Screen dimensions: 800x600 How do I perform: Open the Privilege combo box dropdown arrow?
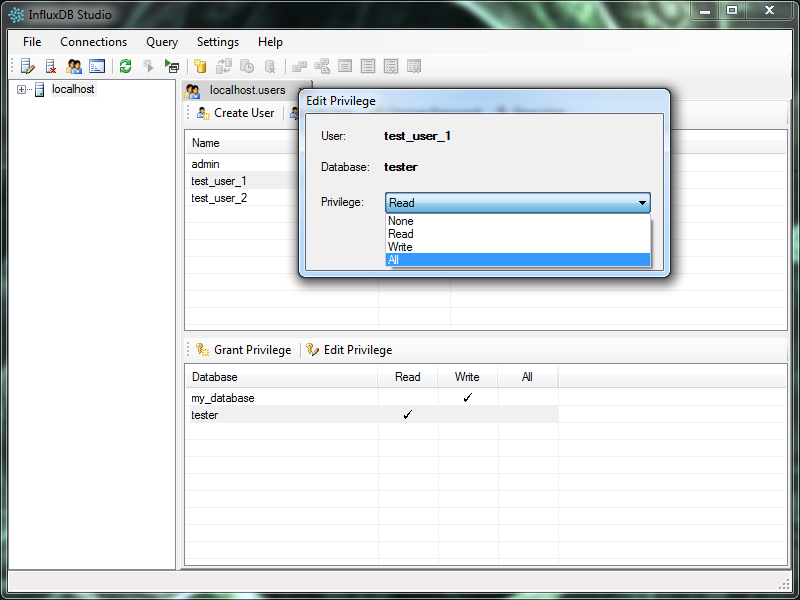tap(642, 203)
